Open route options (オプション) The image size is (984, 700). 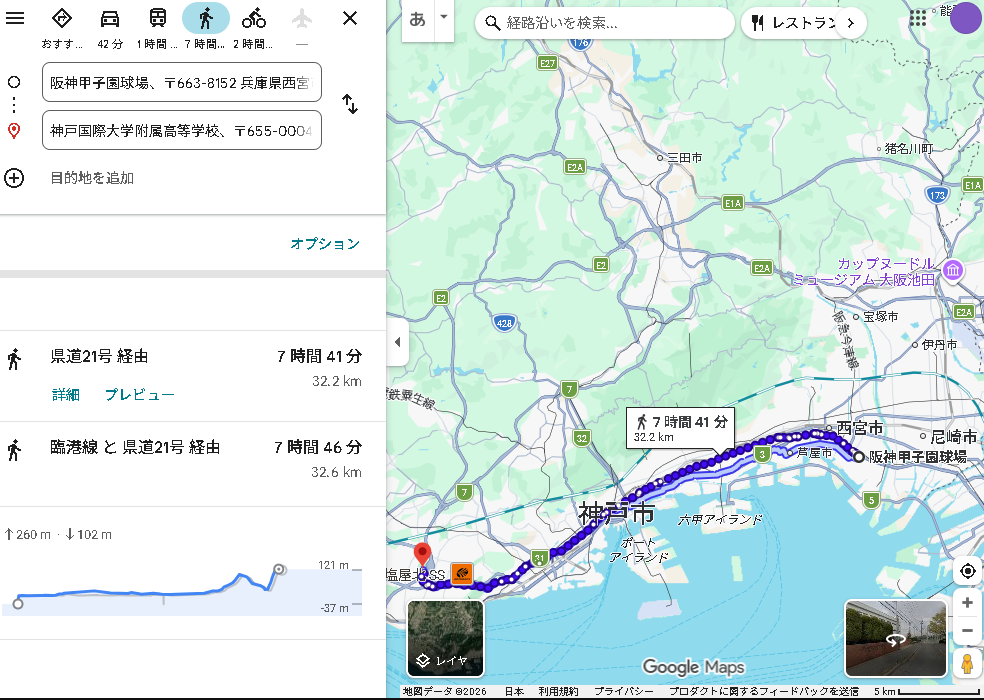click(324, 243)
